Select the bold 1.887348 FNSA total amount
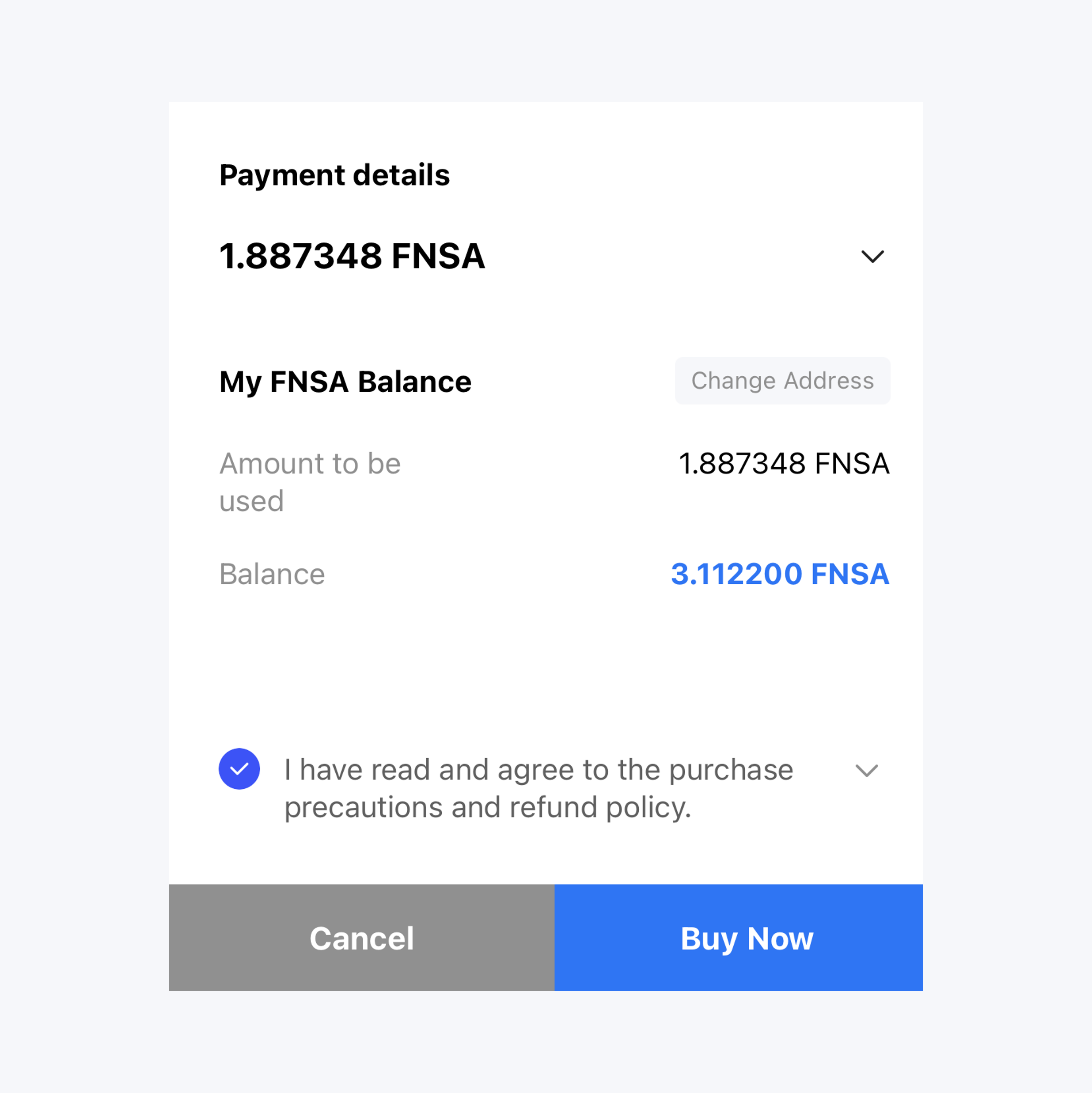Screen dimensions: 1092x1093 pyautogui.click(x=352, y=256)
